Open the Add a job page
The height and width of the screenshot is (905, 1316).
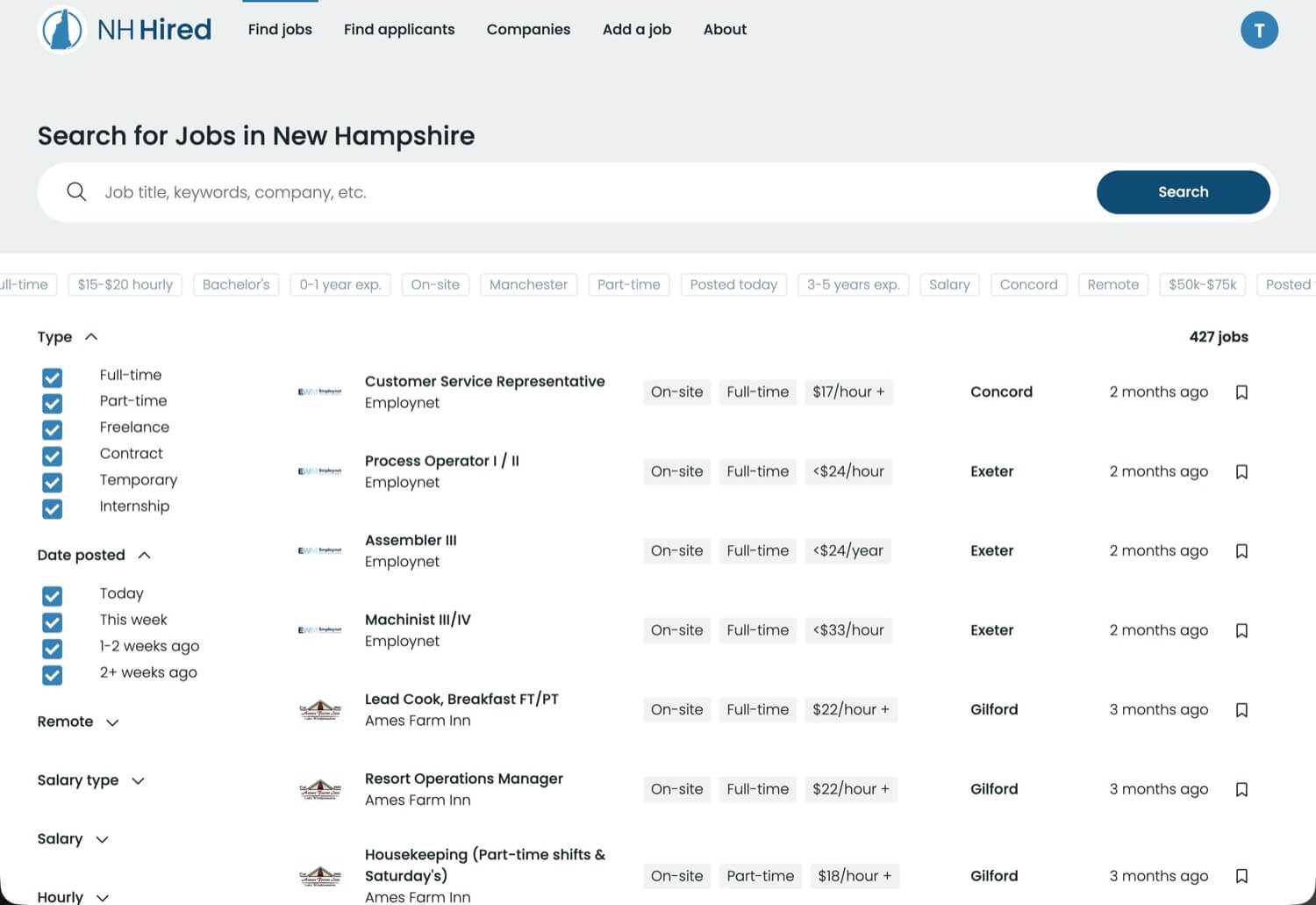pos(637,30)
